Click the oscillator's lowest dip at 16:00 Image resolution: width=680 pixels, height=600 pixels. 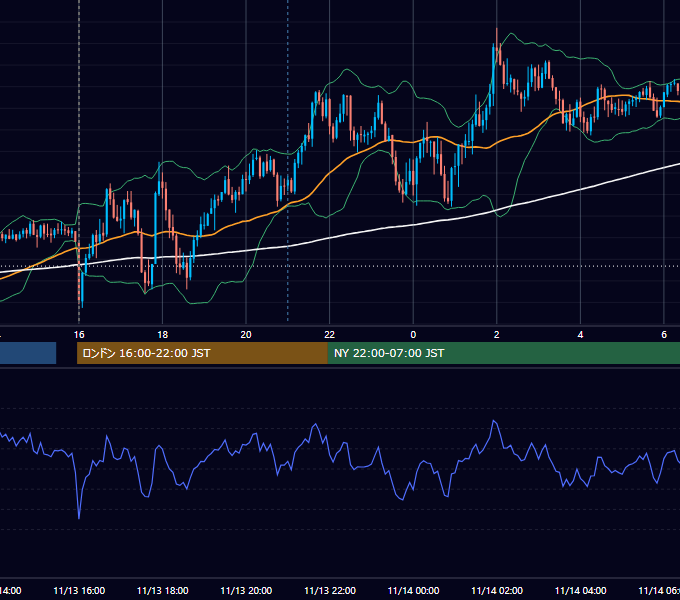[x=79, y=516]
